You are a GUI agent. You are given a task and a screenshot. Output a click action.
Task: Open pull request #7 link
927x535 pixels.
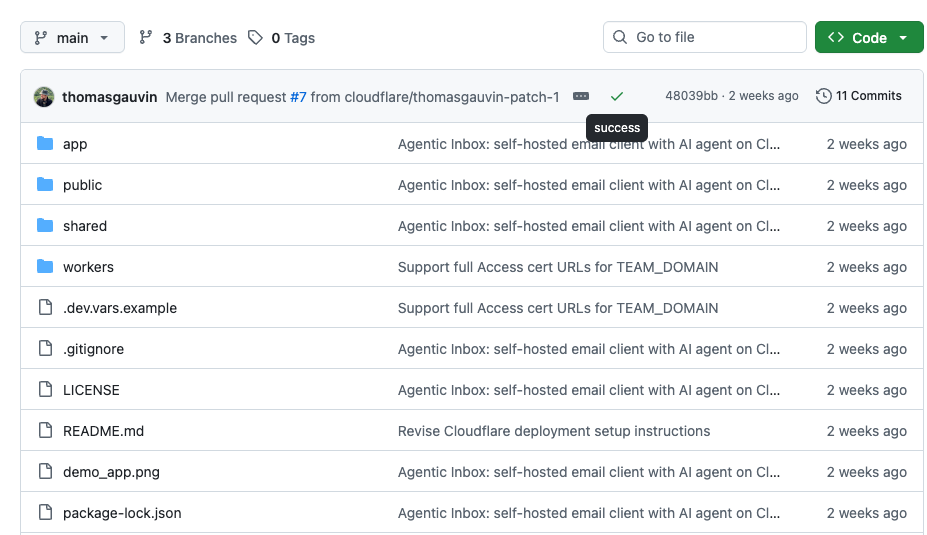click(x=298, y=97)
